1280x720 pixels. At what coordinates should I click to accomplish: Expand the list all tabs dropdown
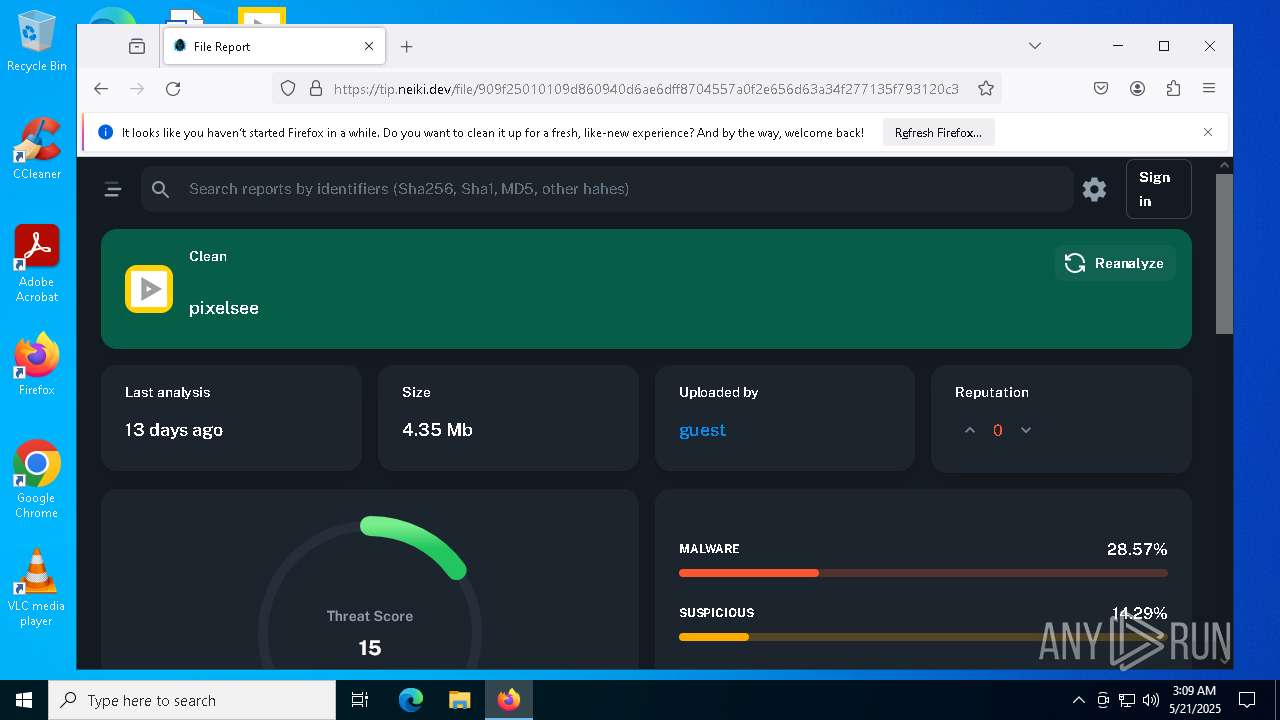tap(1035, 46)
